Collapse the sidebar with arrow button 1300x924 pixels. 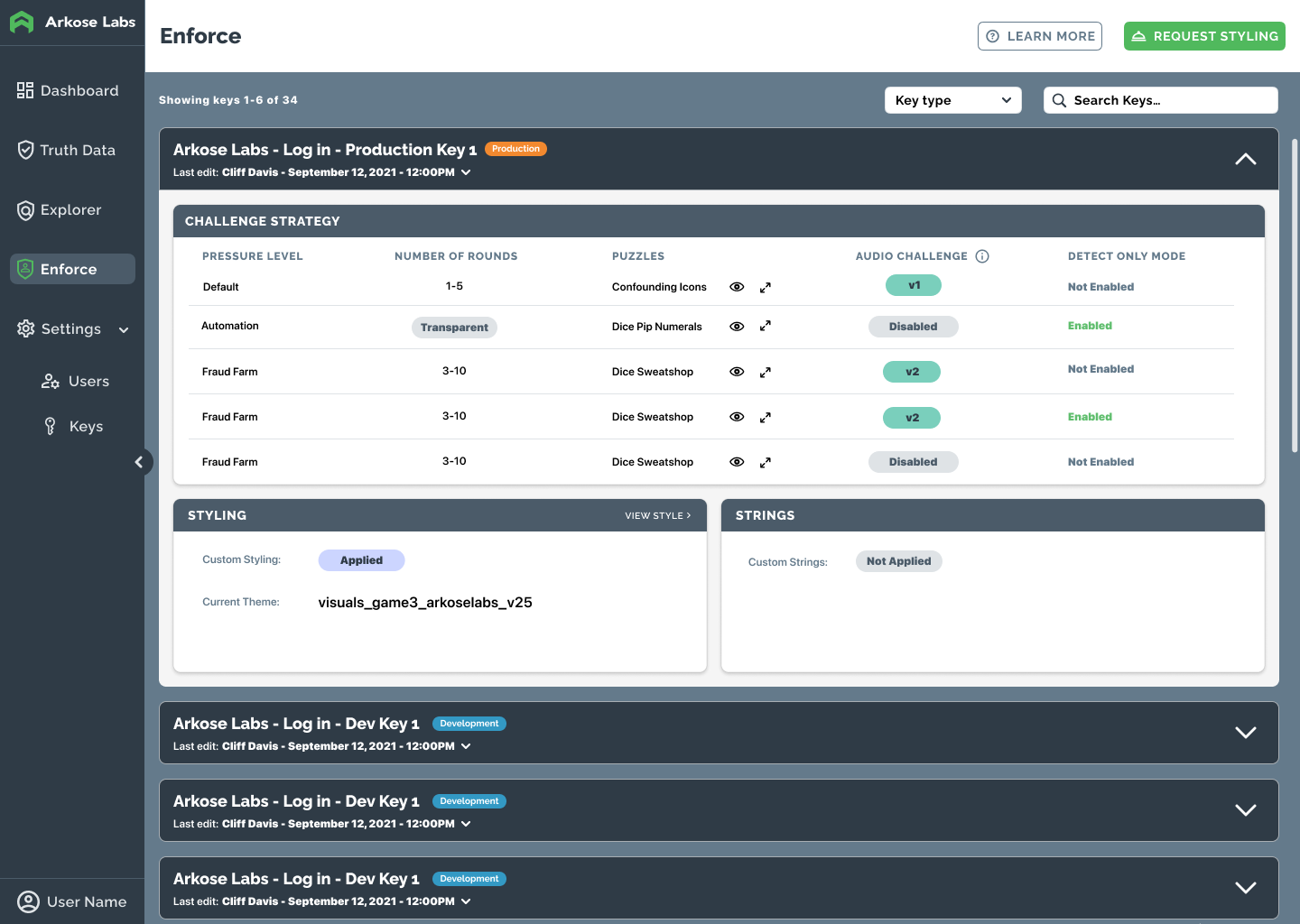pos(139,462)
